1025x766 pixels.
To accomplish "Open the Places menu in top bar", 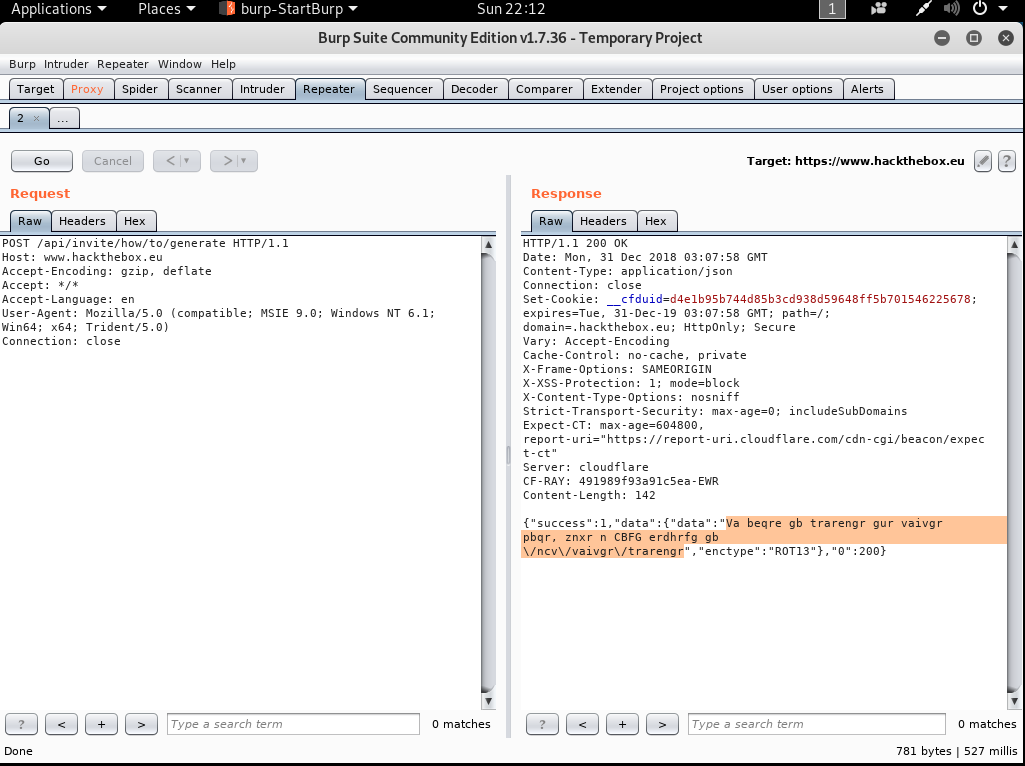I will point(166,9).
